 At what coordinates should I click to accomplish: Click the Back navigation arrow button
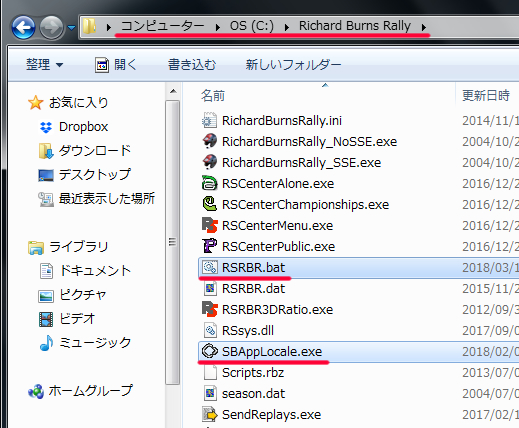(x=23, y=27)
